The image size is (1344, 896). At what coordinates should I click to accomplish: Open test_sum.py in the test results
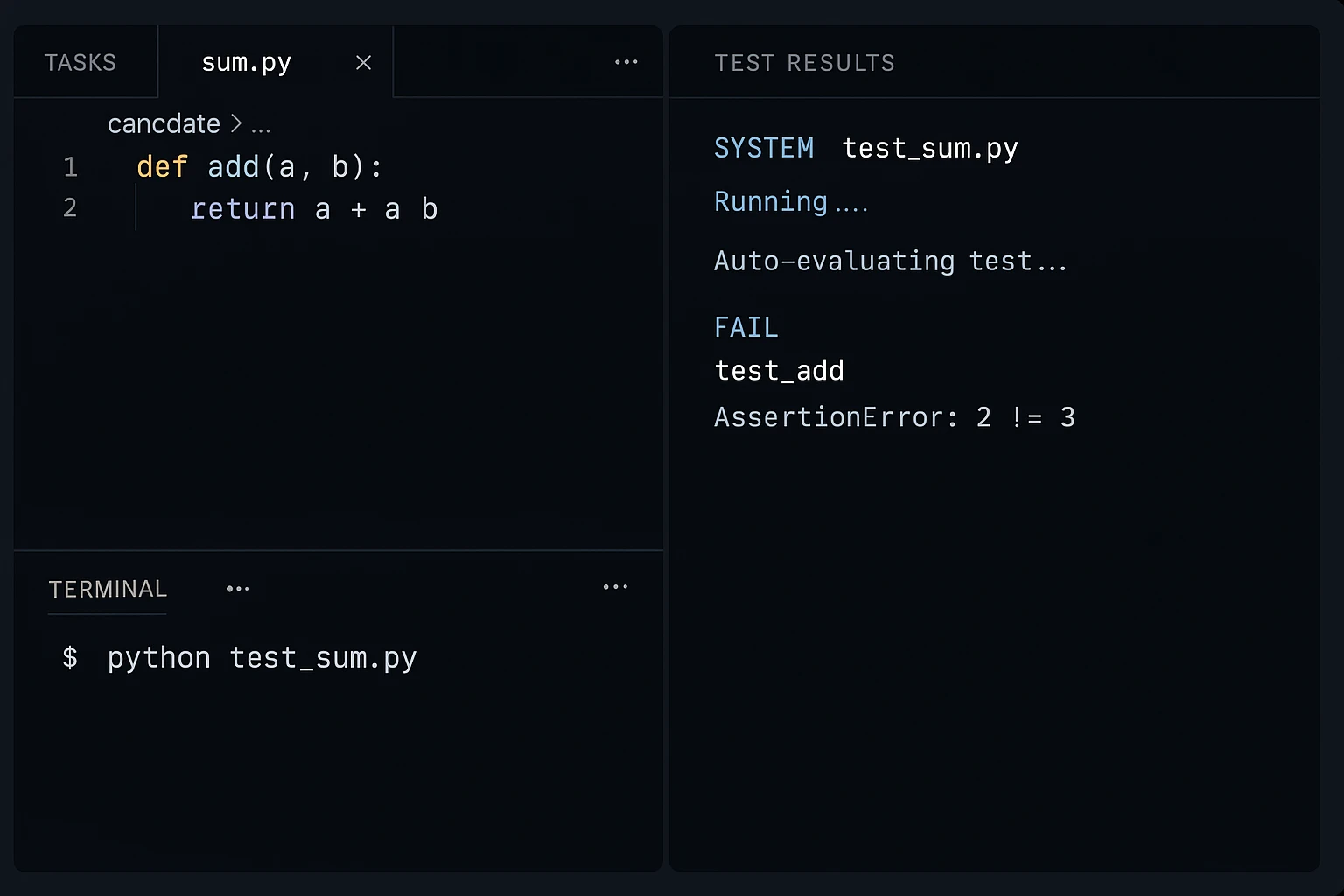(930, 149)
